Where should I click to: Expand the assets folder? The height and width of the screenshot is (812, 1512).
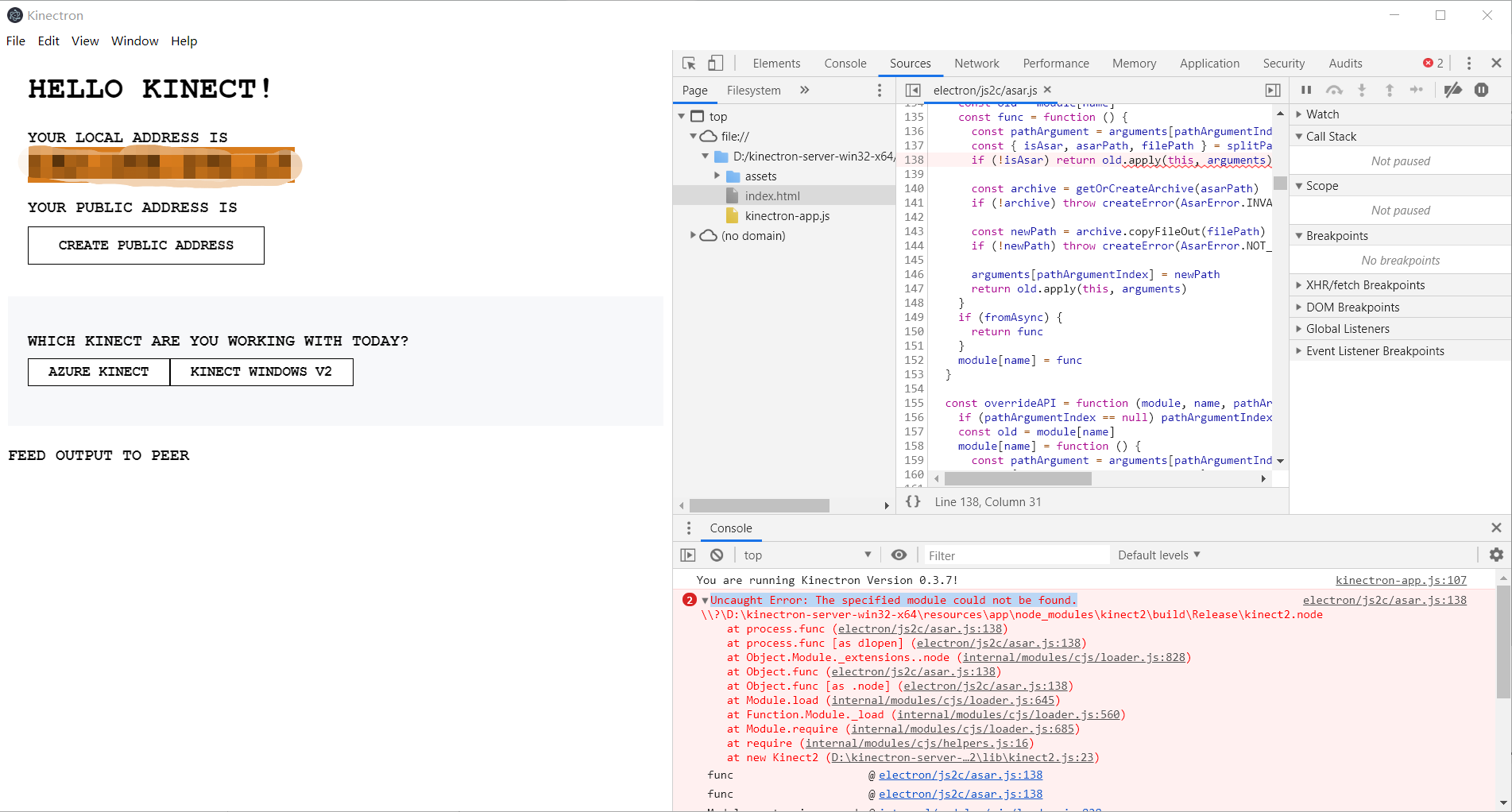coord(718,176)
